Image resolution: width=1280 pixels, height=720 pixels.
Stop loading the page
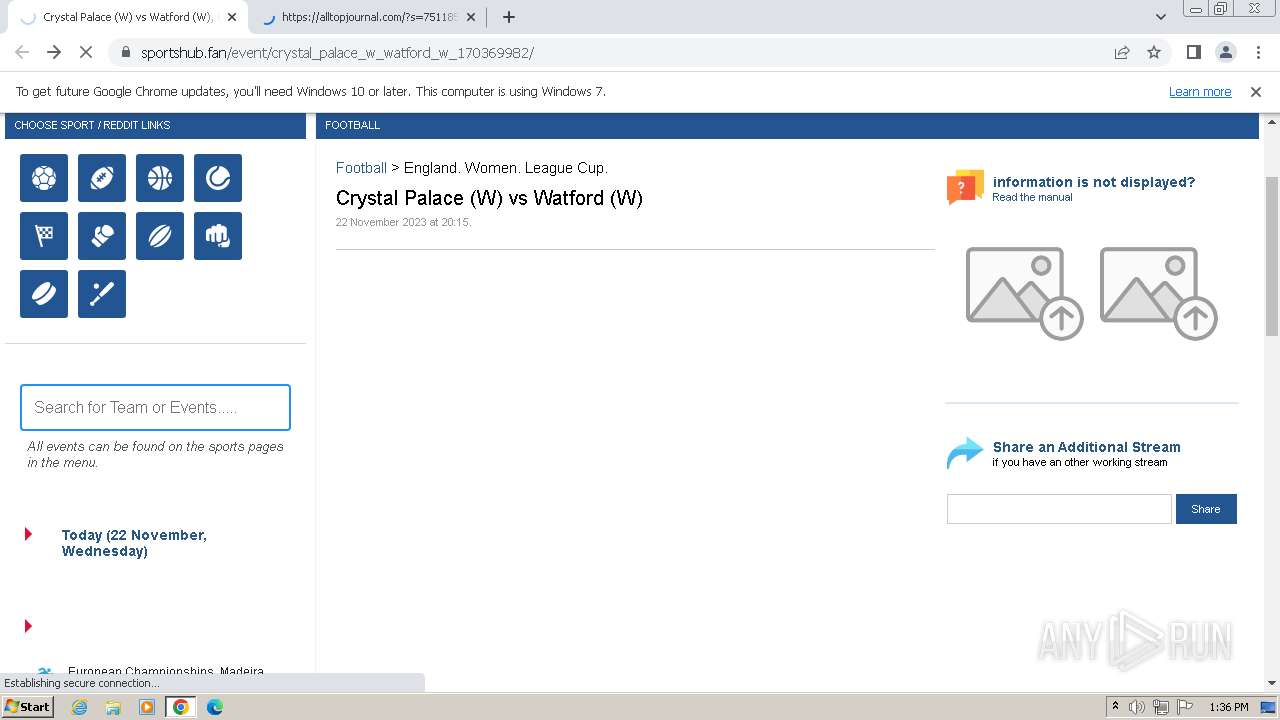click(x=86, y=52)
